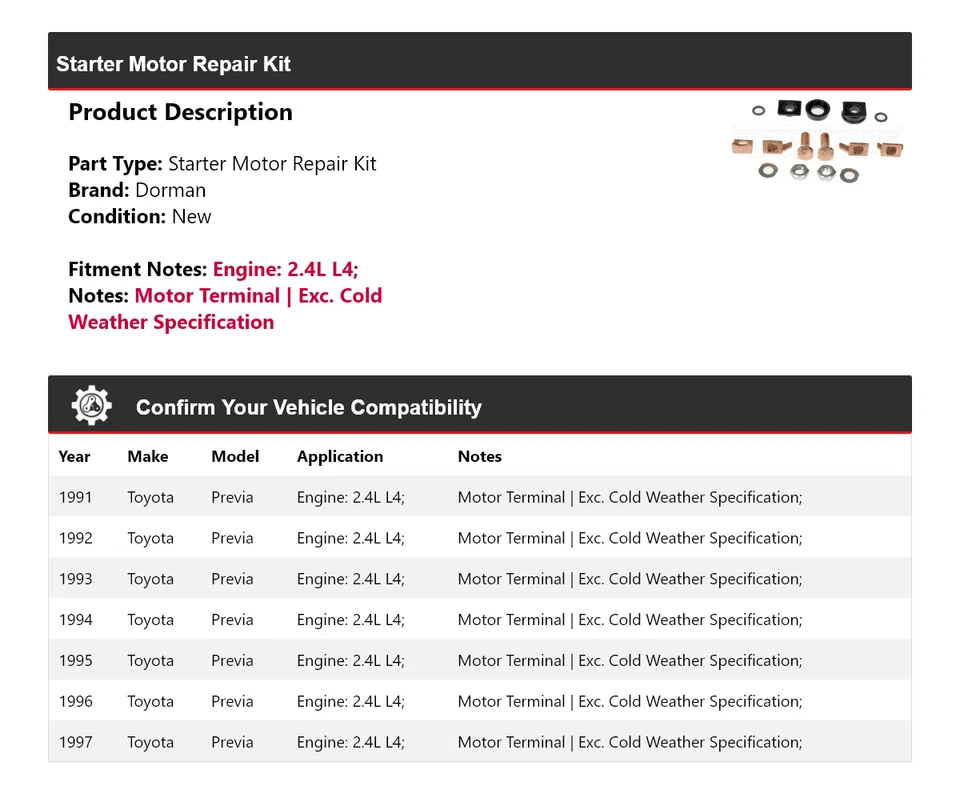Select the Product Description heading

[181, 112]
